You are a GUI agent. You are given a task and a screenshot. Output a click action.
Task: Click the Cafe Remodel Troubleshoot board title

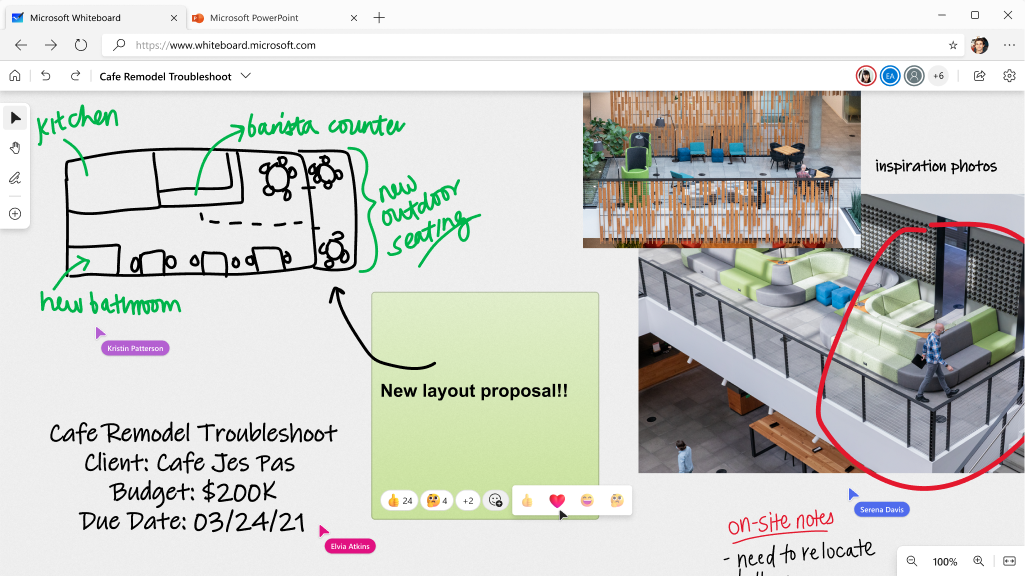tap(165, 76)
